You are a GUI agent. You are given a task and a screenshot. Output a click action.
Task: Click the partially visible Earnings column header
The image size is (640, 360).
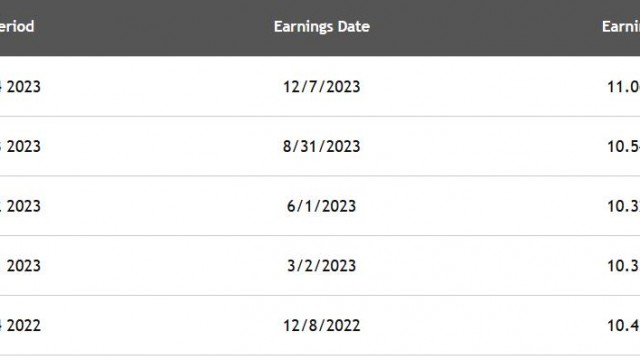coord(621,27)
